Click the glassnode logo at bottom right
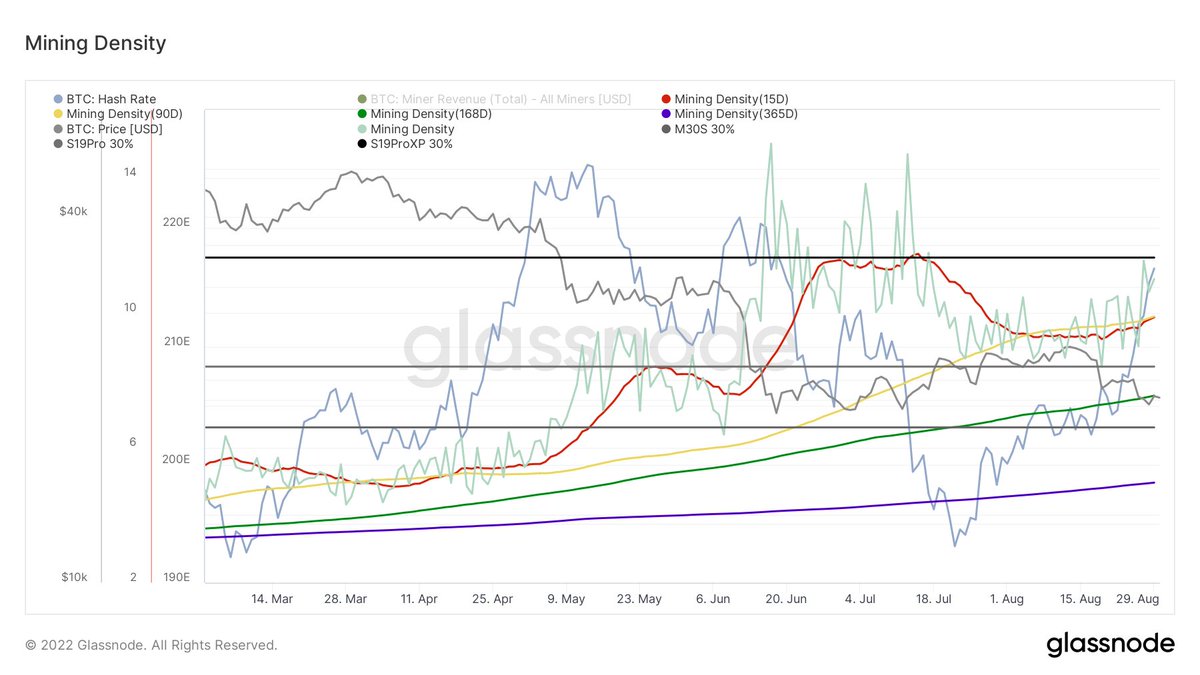1200x675 pixels. 1110,645
